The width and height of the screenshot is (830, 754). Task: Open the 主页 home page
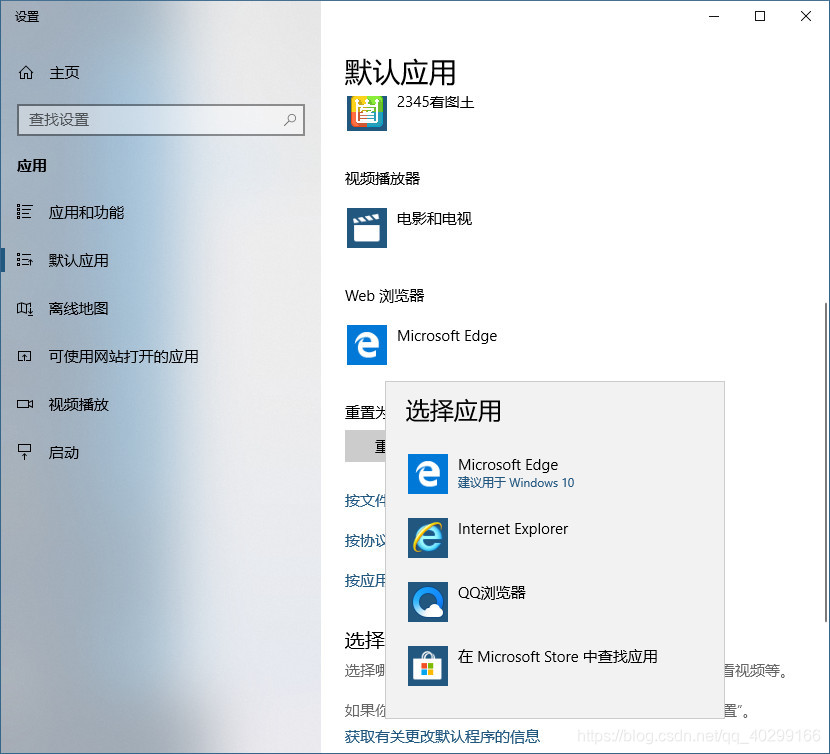(x=64, y=73)
